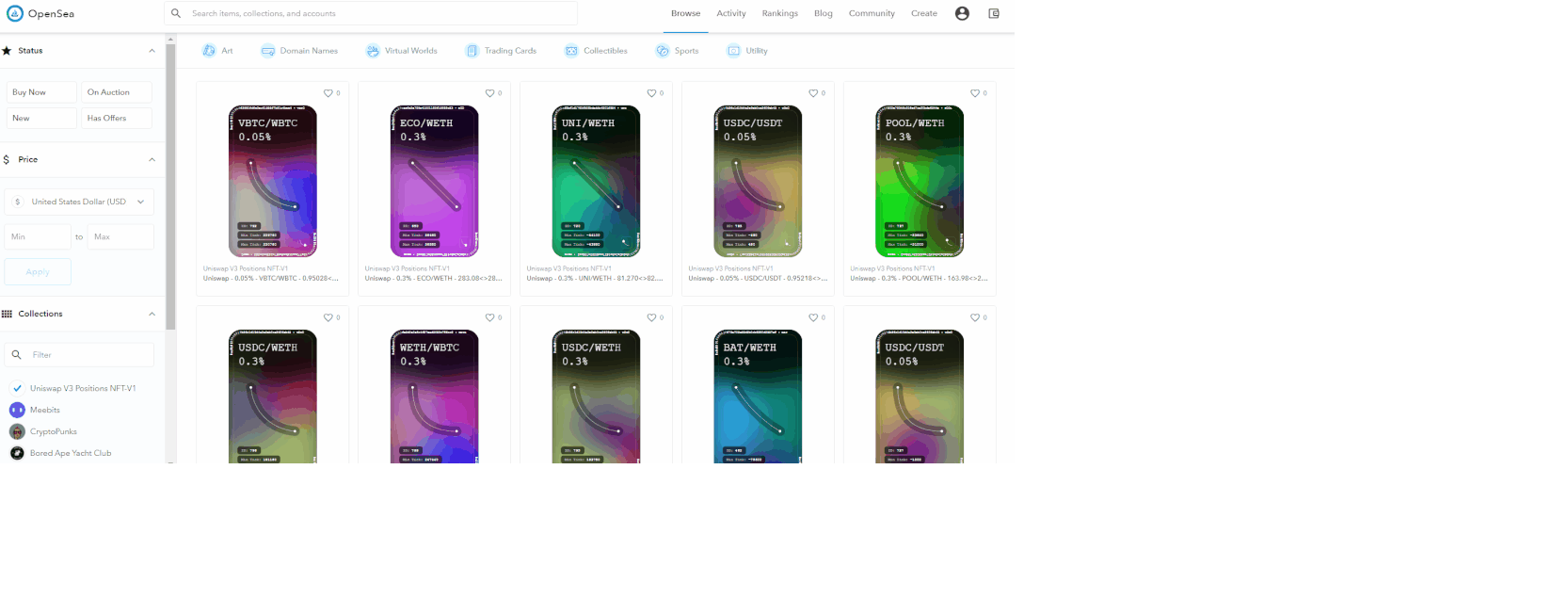Screen dimensions: 1568x599
Task: Toggle the Has Offers status filter
Action: click(x=117, y=118)
